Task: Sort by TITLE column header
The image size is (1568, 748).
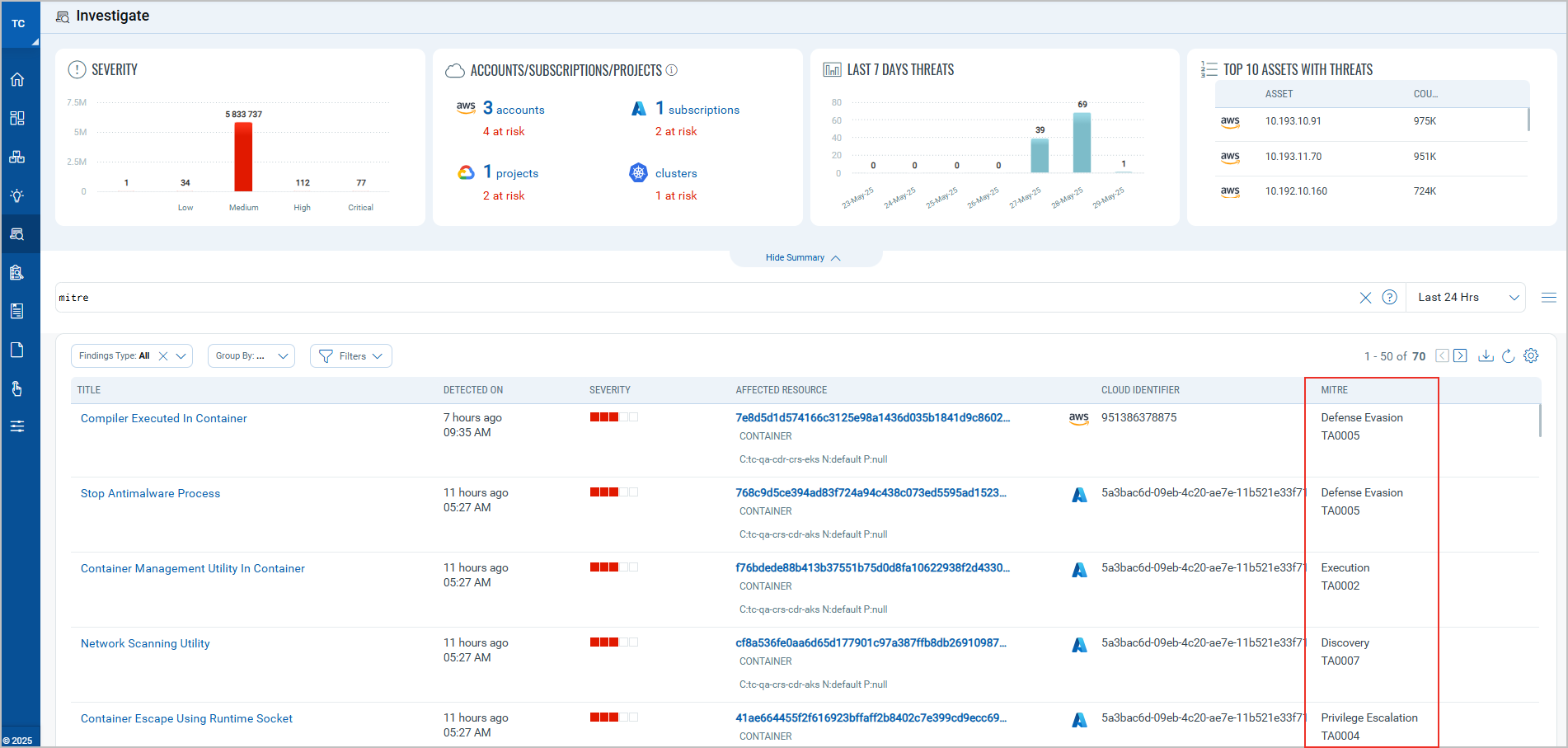Action: pos(89,390)
